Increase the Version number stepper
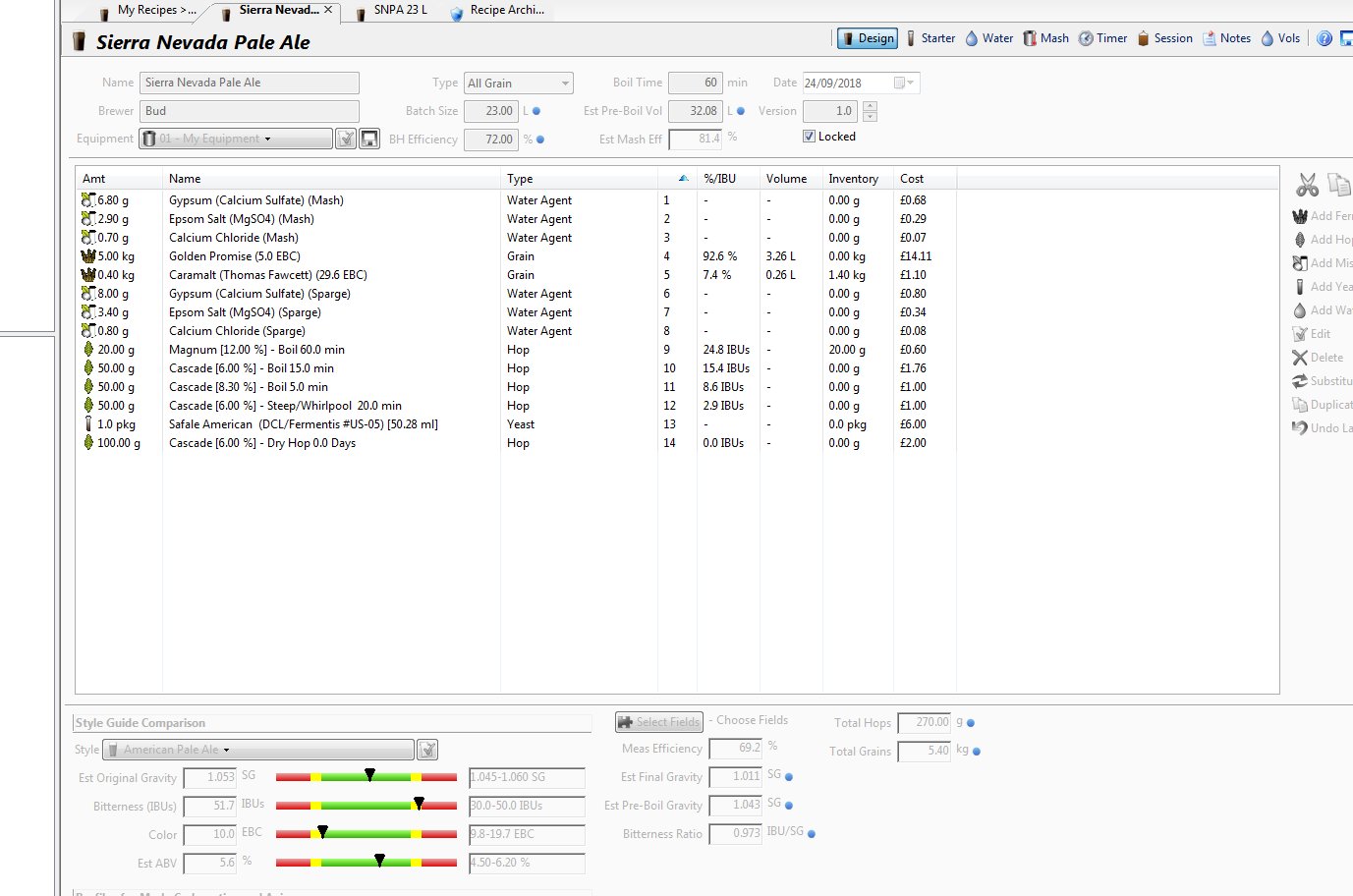The width and height of the screenshot is (1353, 896). pos(870,106)
